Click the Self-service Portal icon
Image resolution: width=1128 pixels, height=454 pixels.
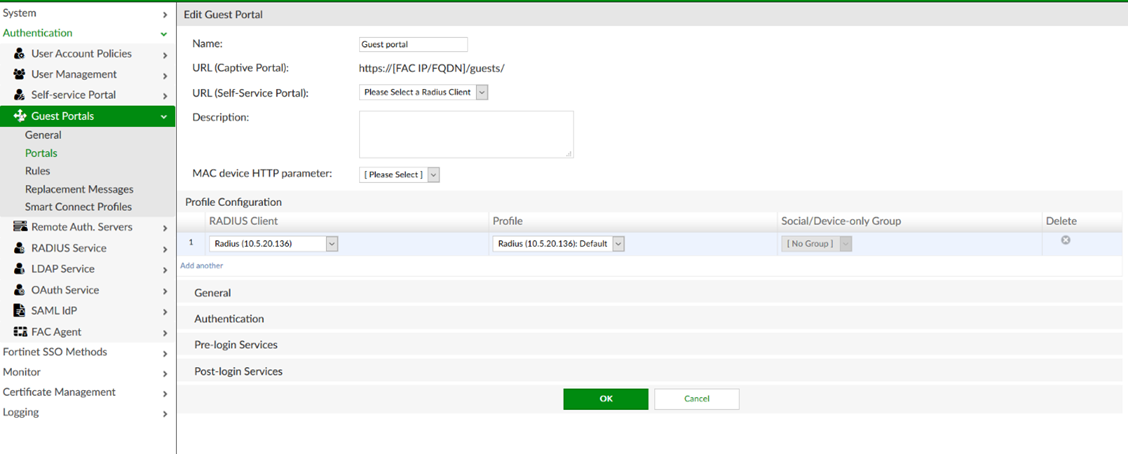coord(20,95)
